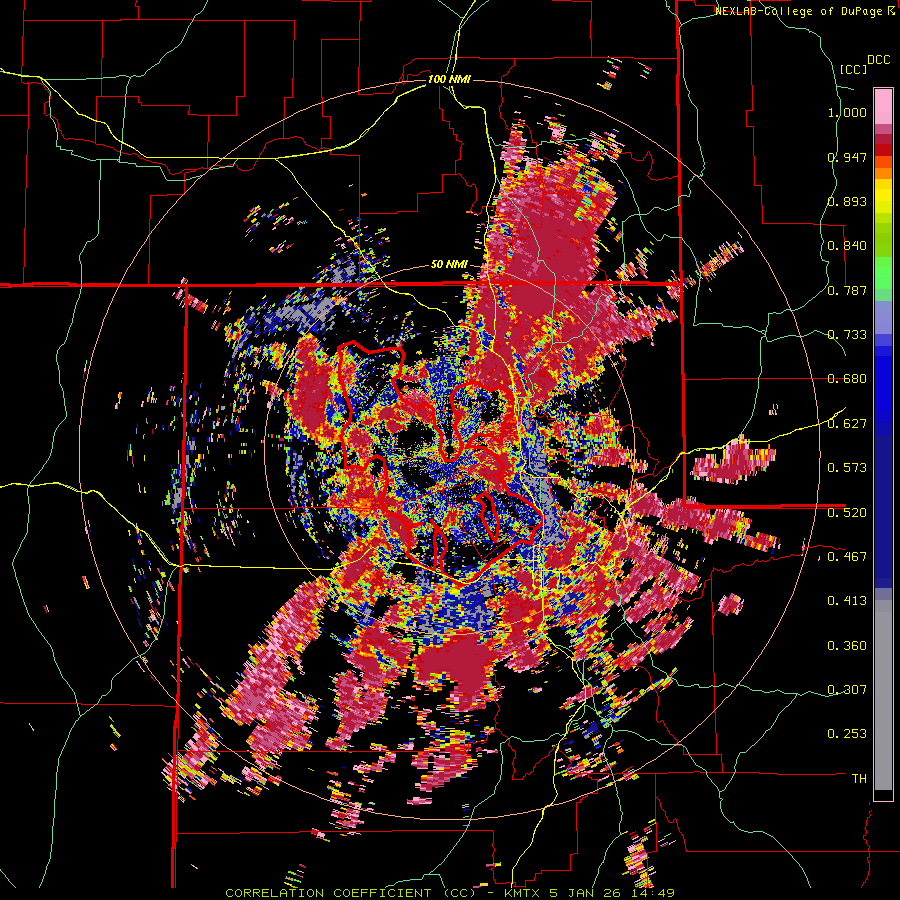Click the 0.840 scale value
The image size is (900, 900).
tap(847, 246)
